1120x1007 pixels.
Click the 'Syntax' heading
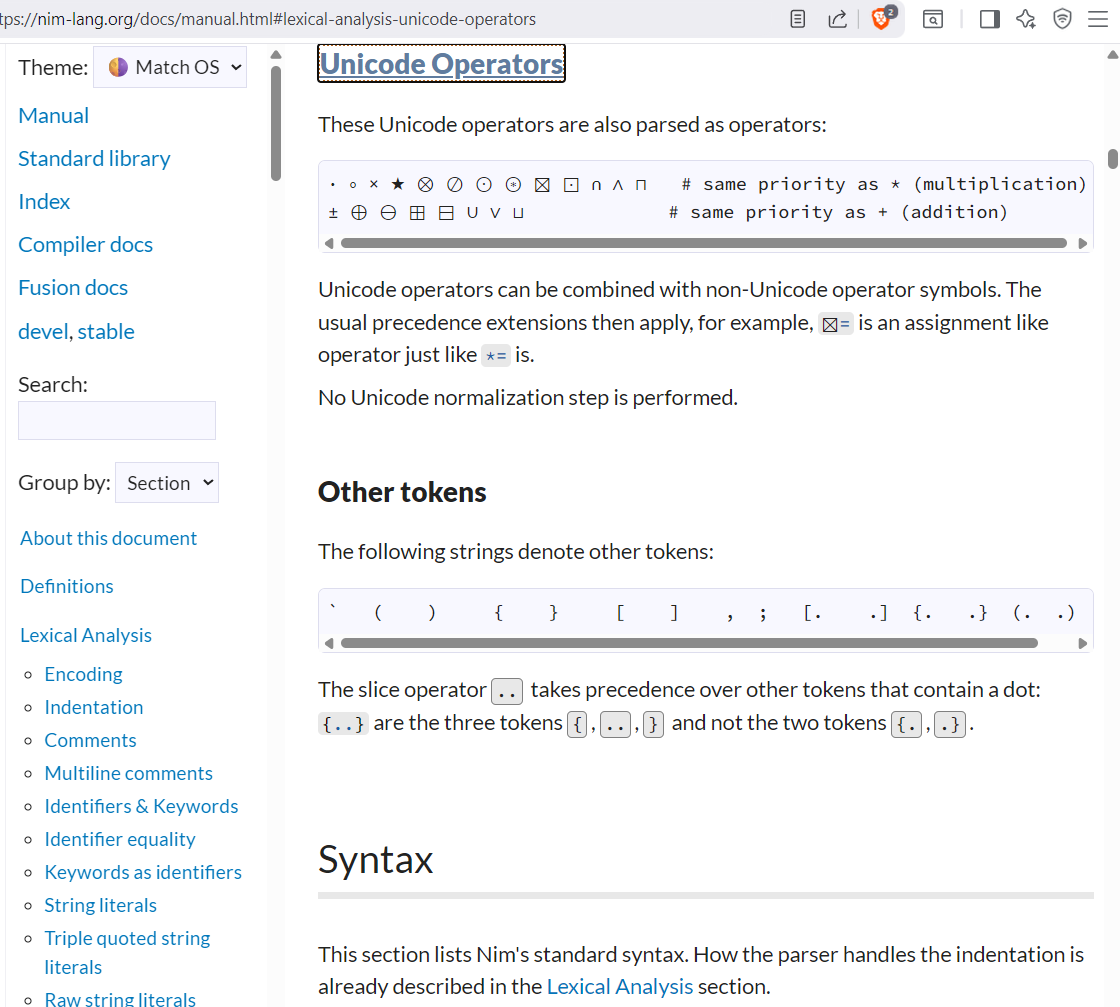[x=376, y=859]
